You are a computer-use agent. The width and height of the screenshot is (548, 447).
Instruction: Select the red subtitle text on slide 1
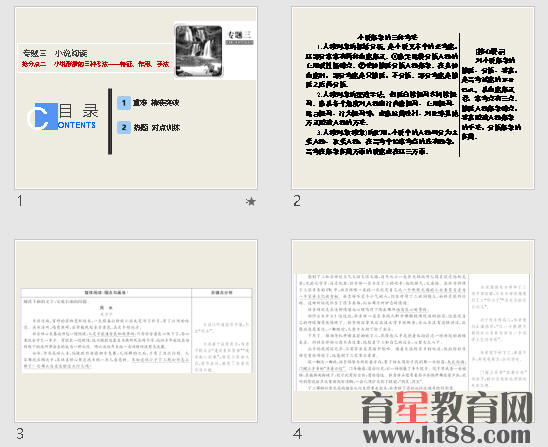95,64
